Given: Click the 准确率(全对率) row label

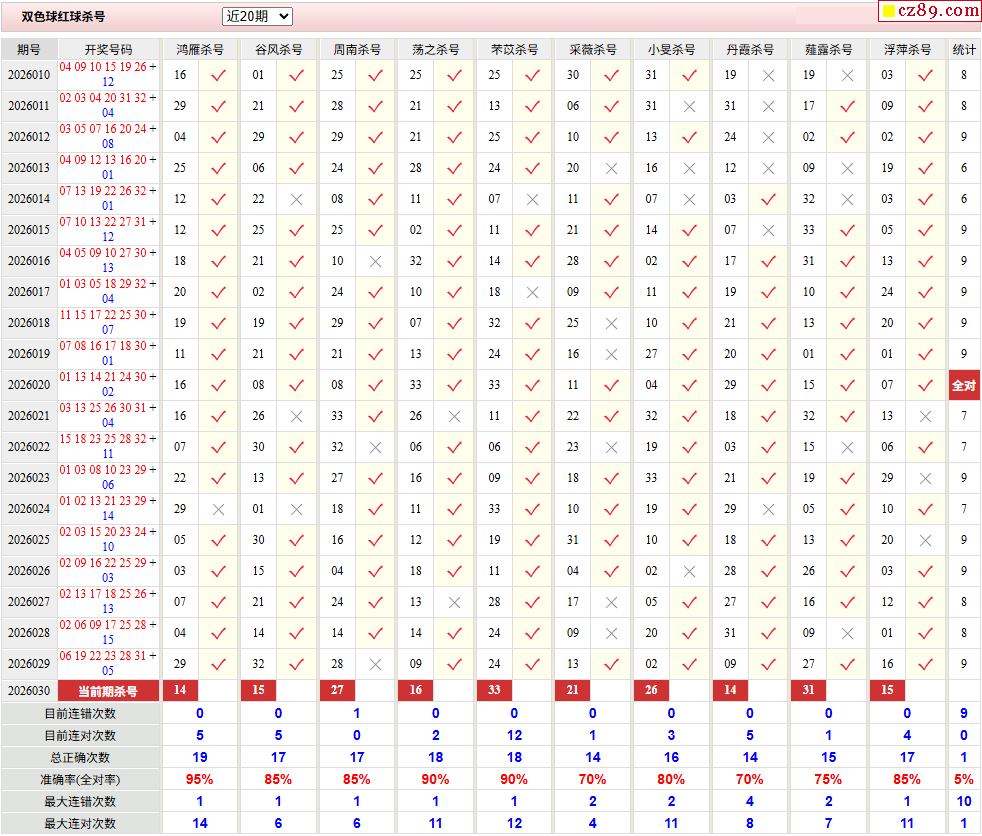Looking at the screenshot, I should (x=80, y=779).
